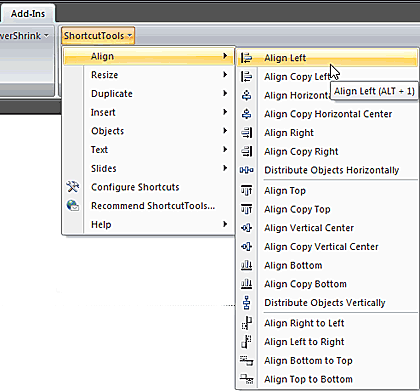
Task: Choose Align Copy Top label
Action: [x=297, y=209]
